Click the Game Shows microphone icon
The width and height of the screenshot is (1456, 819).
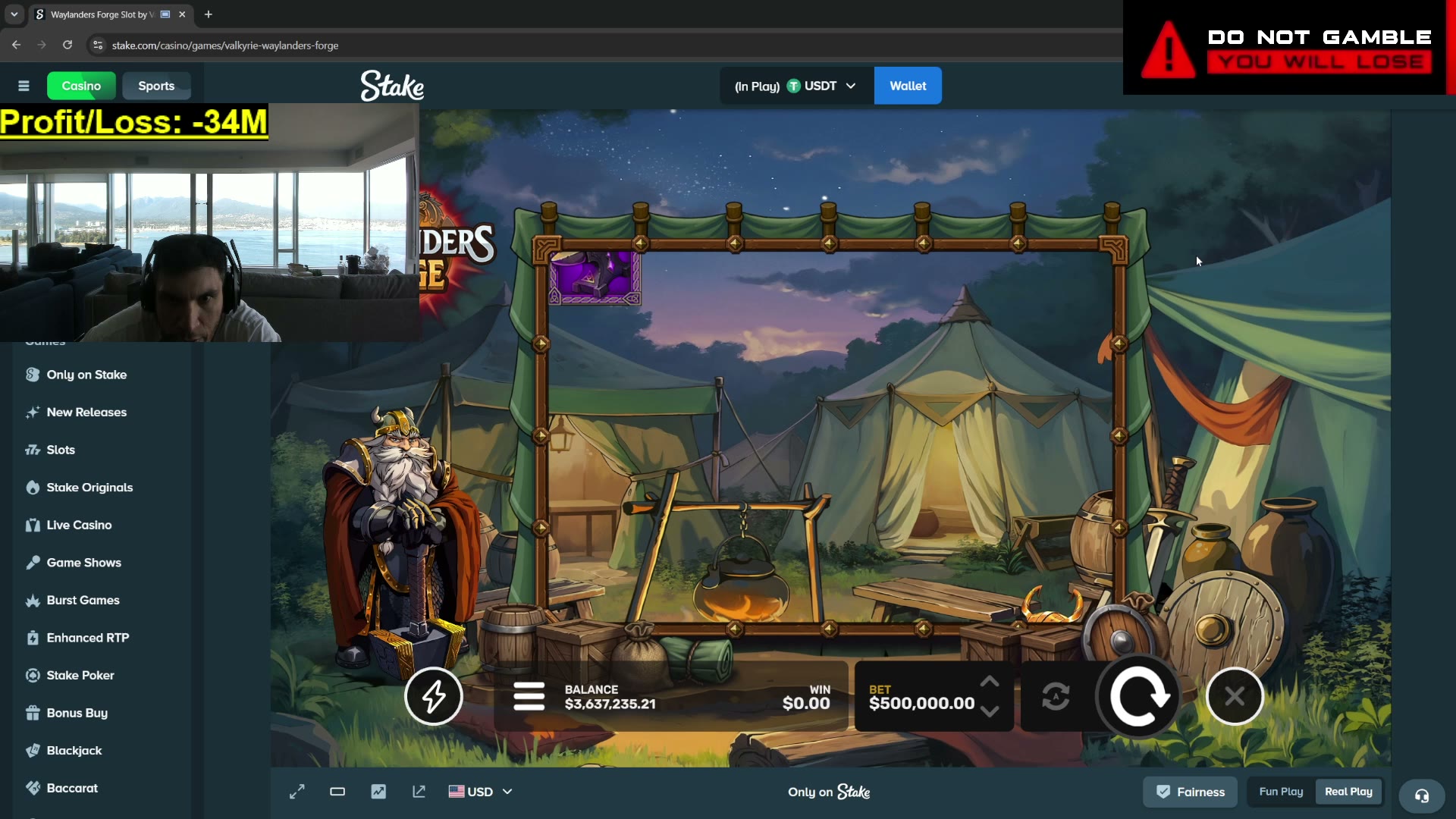[33, 563]
